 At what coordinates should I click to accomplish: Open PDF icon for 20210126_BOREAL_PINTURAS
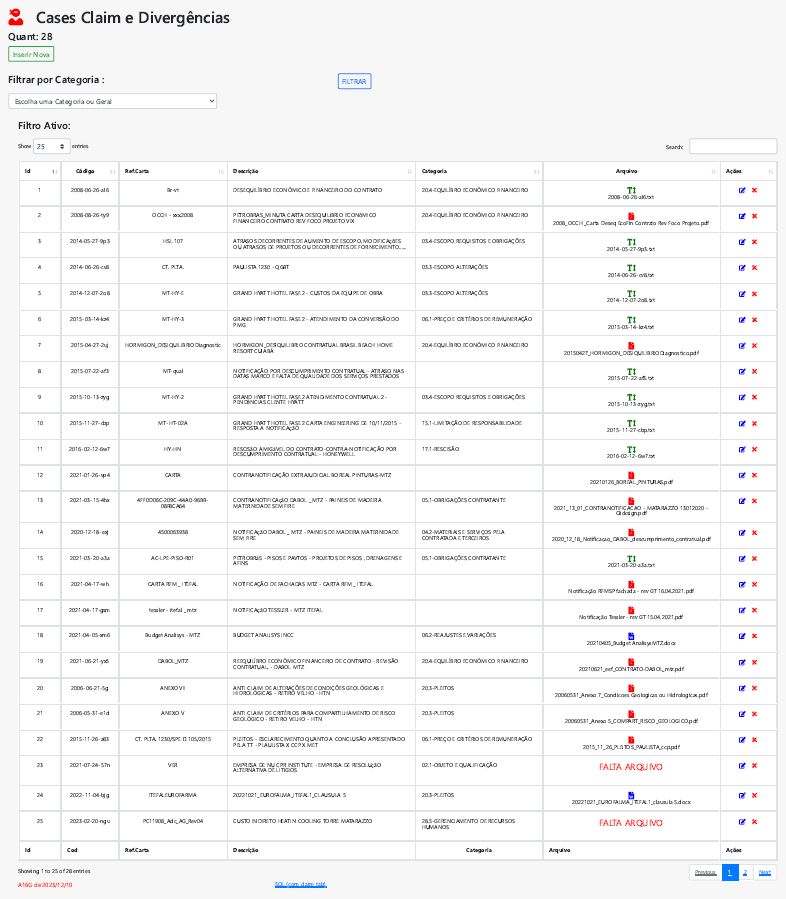631,474
